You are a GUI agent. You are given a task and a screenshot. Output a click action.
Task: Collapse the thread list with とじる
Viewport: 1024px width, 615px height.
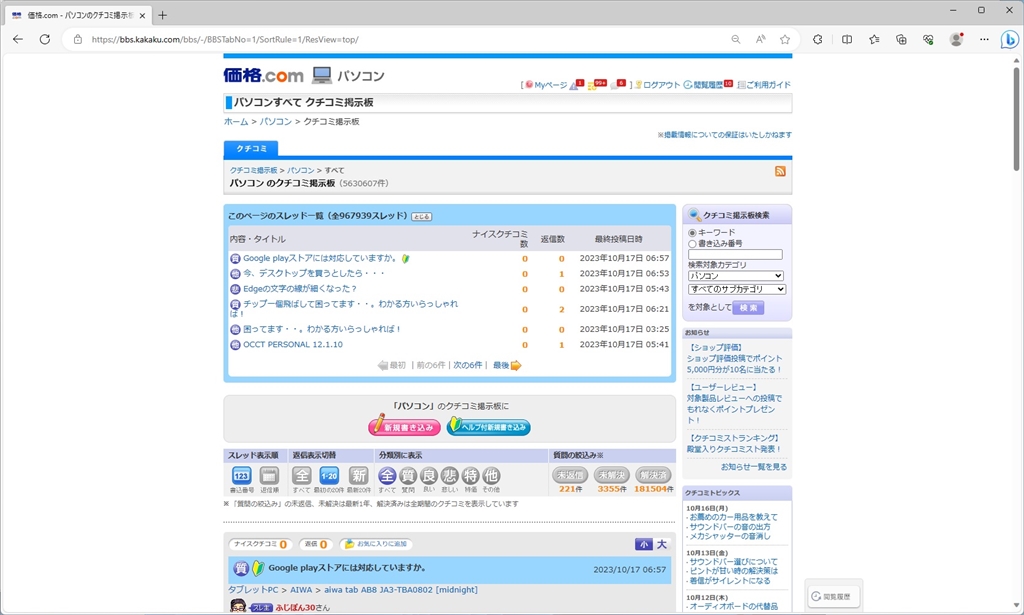click(421, 217)
